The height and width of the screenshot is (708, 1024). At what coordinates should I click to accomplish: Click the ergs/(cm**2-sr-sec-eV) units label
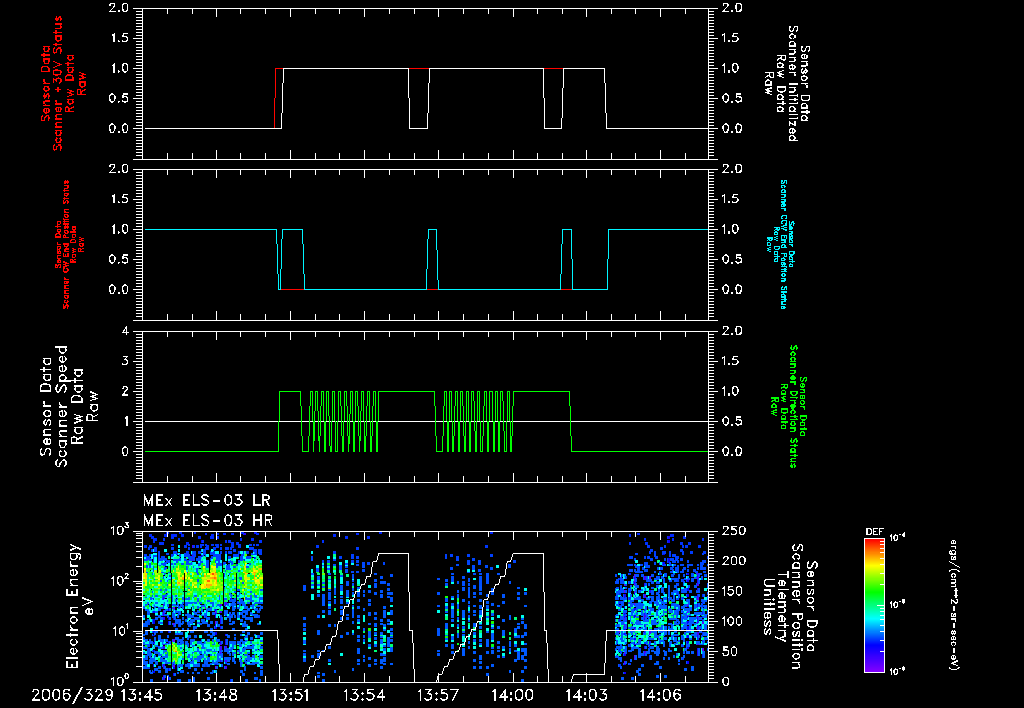pyautogui.click(x=953, y=605)
